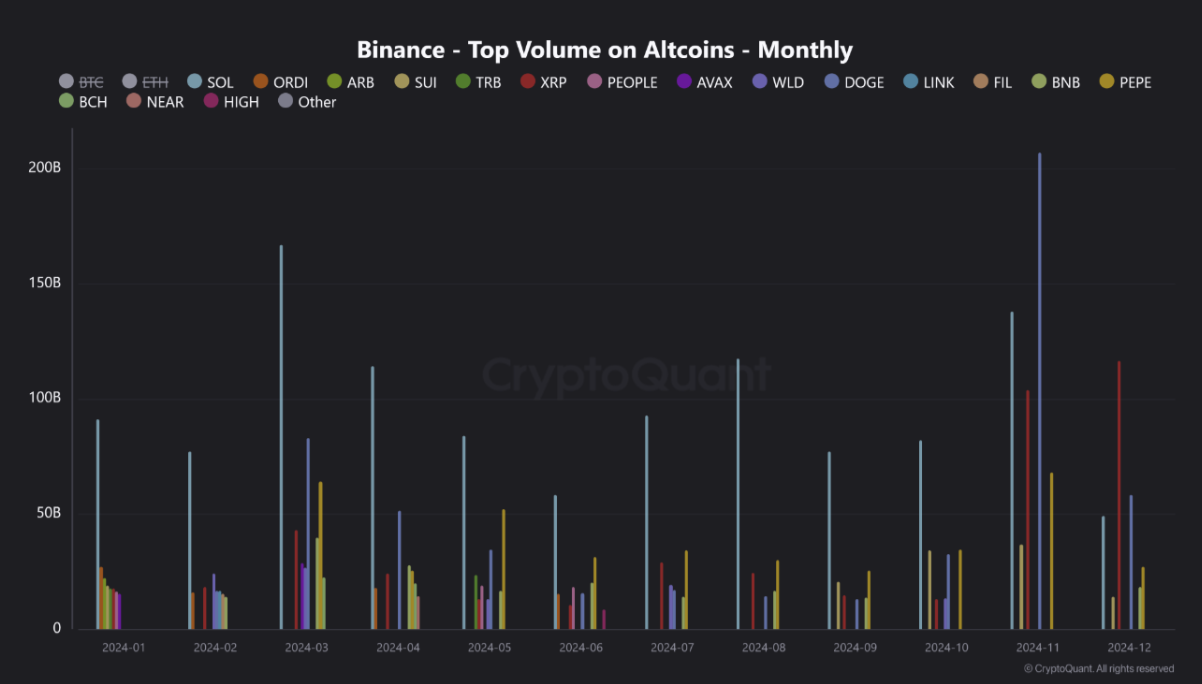This screenshot has height=684, width=1202.
Task: Click the CryptoQuant copyright notice
Action: (1098, 669)
